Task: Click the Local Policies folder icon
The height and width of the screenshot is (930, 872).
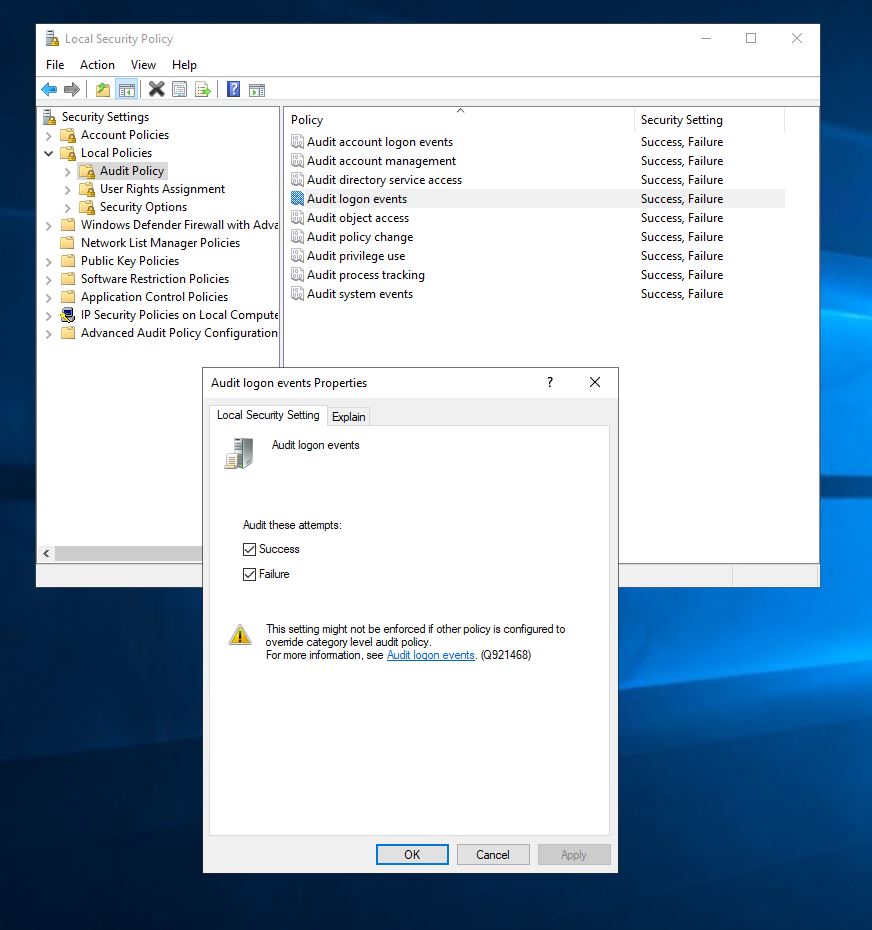Action: (68, 153)
